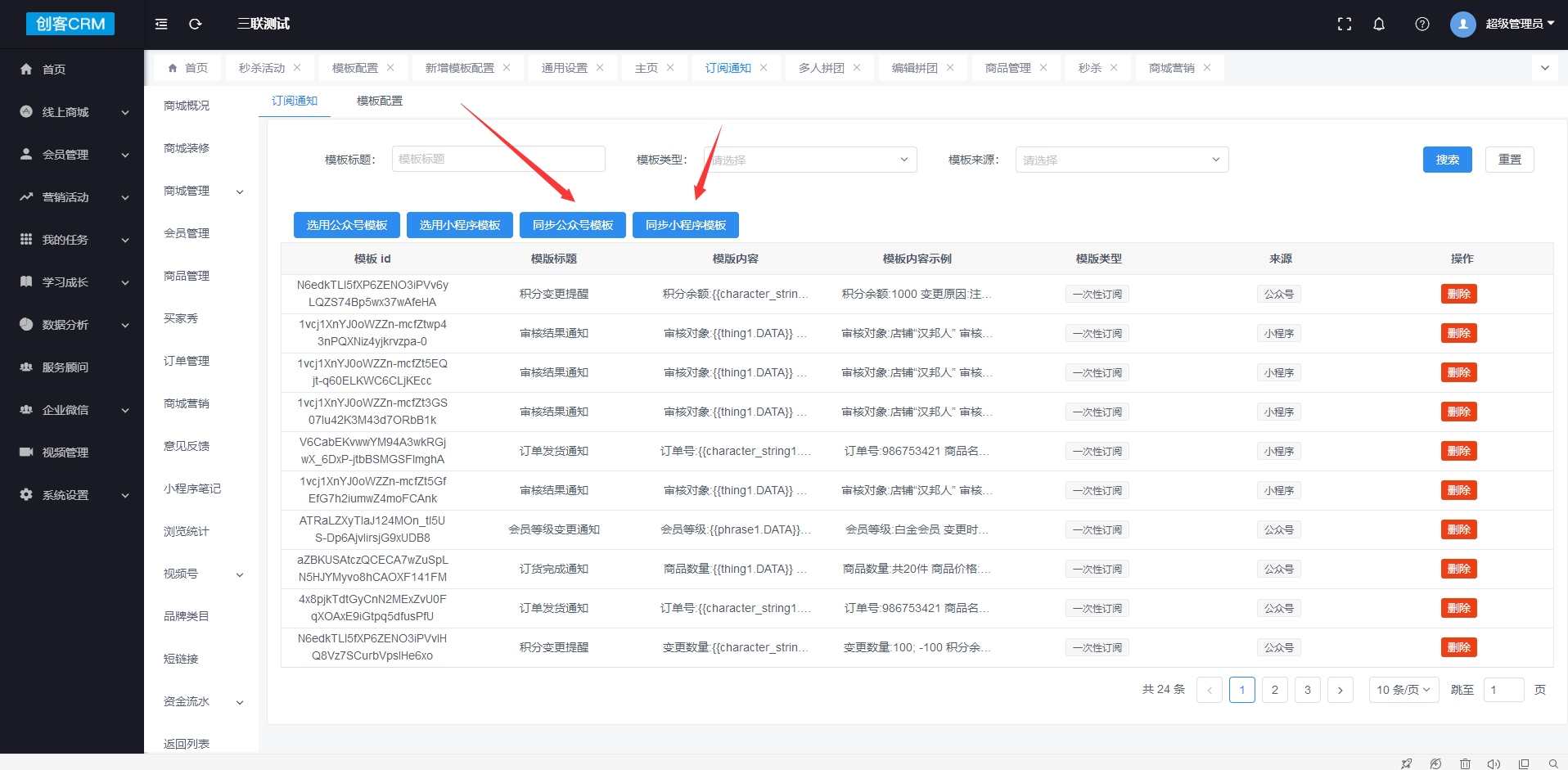
Task: Click 返回列表 in the submenu
Action: click(187, 744)
